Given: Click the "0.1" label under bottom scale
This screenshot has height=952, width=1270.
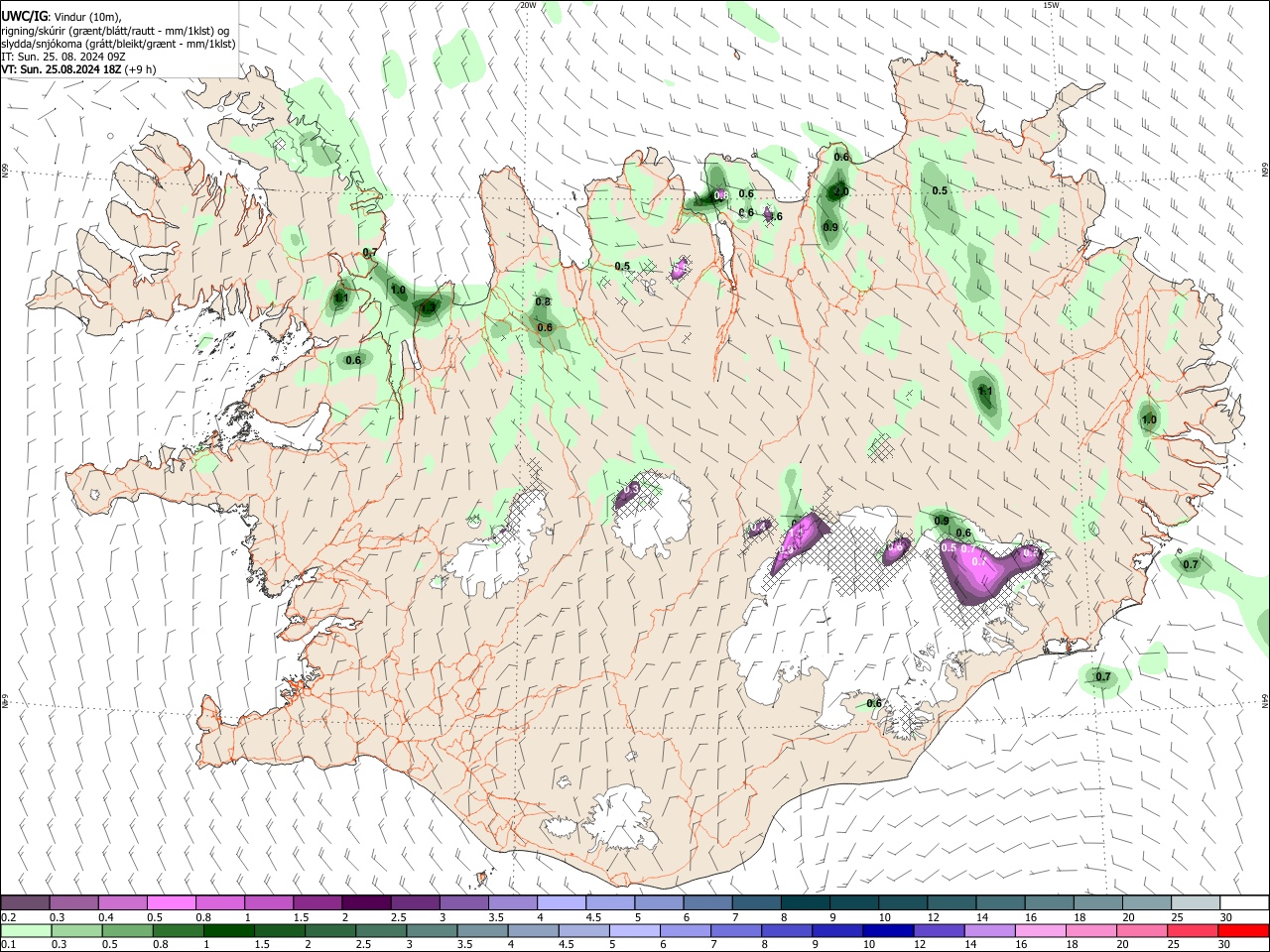Looking at the screenshot, I should (9, 944).
